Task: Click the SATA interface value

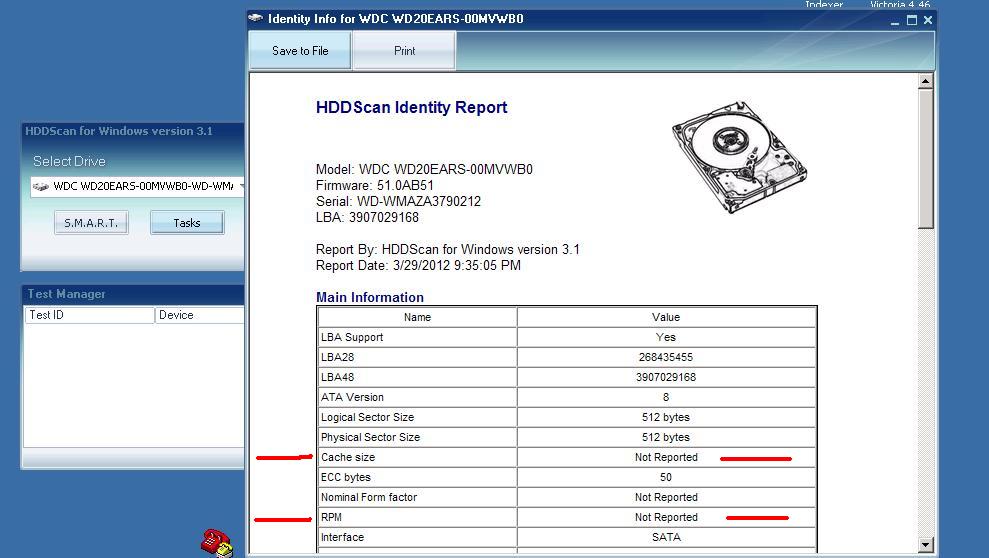Action: pyautogui.click(x=666, y=537)
